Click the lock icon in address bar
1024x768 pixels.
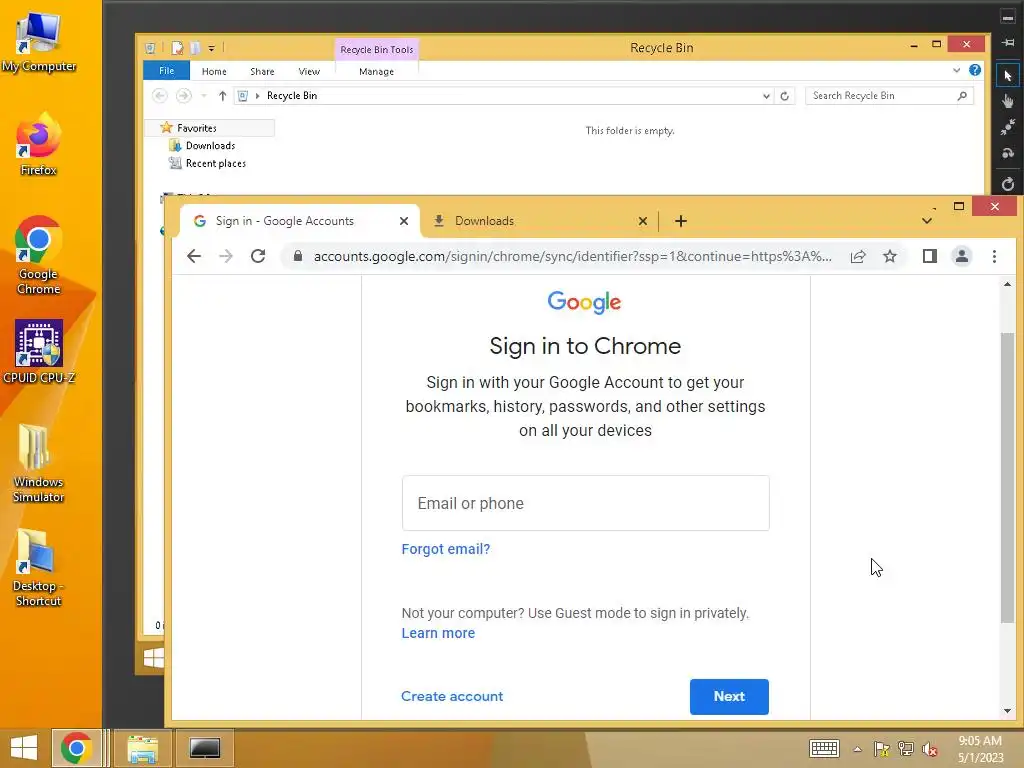(298, 256)
